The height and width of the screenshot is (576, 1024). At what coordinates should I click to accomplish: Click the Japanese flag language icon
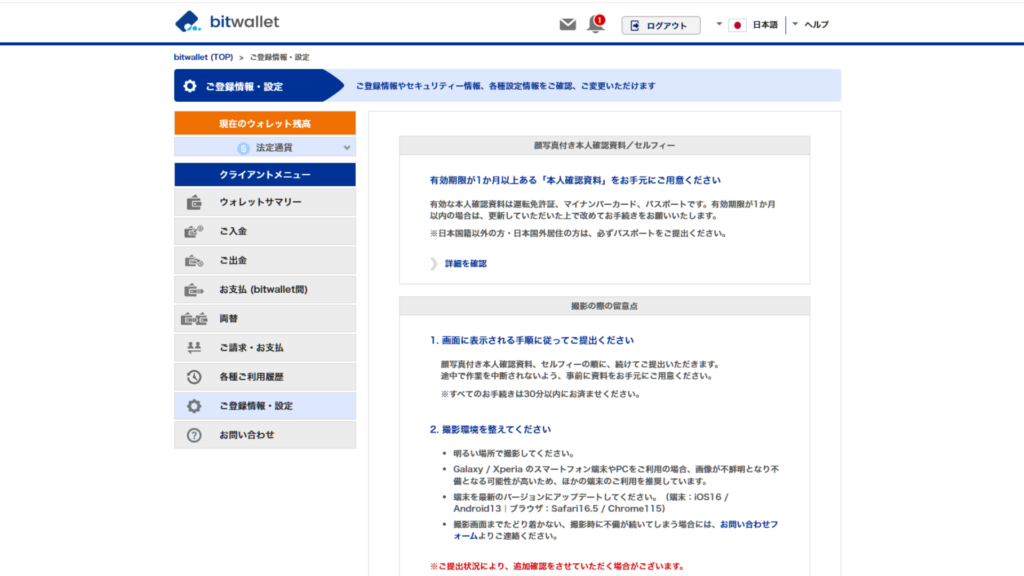point(737,25)
